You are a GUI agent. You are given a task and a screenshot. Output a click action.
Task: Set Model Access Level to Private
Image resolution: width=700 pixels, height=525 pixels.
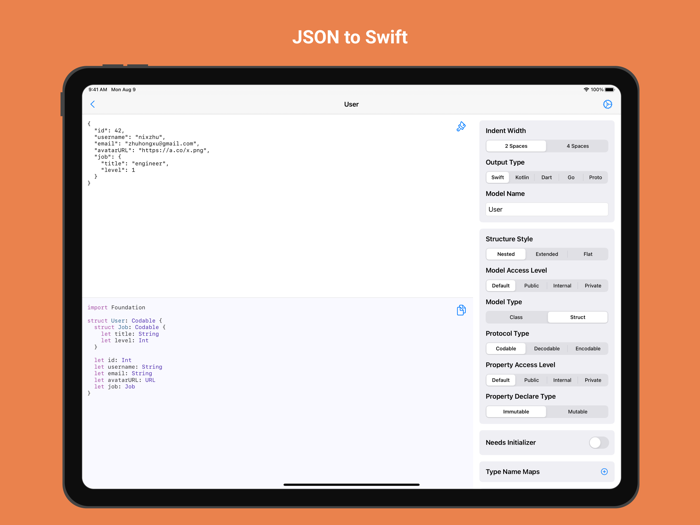pyautogui.click(x=593, y=286)
